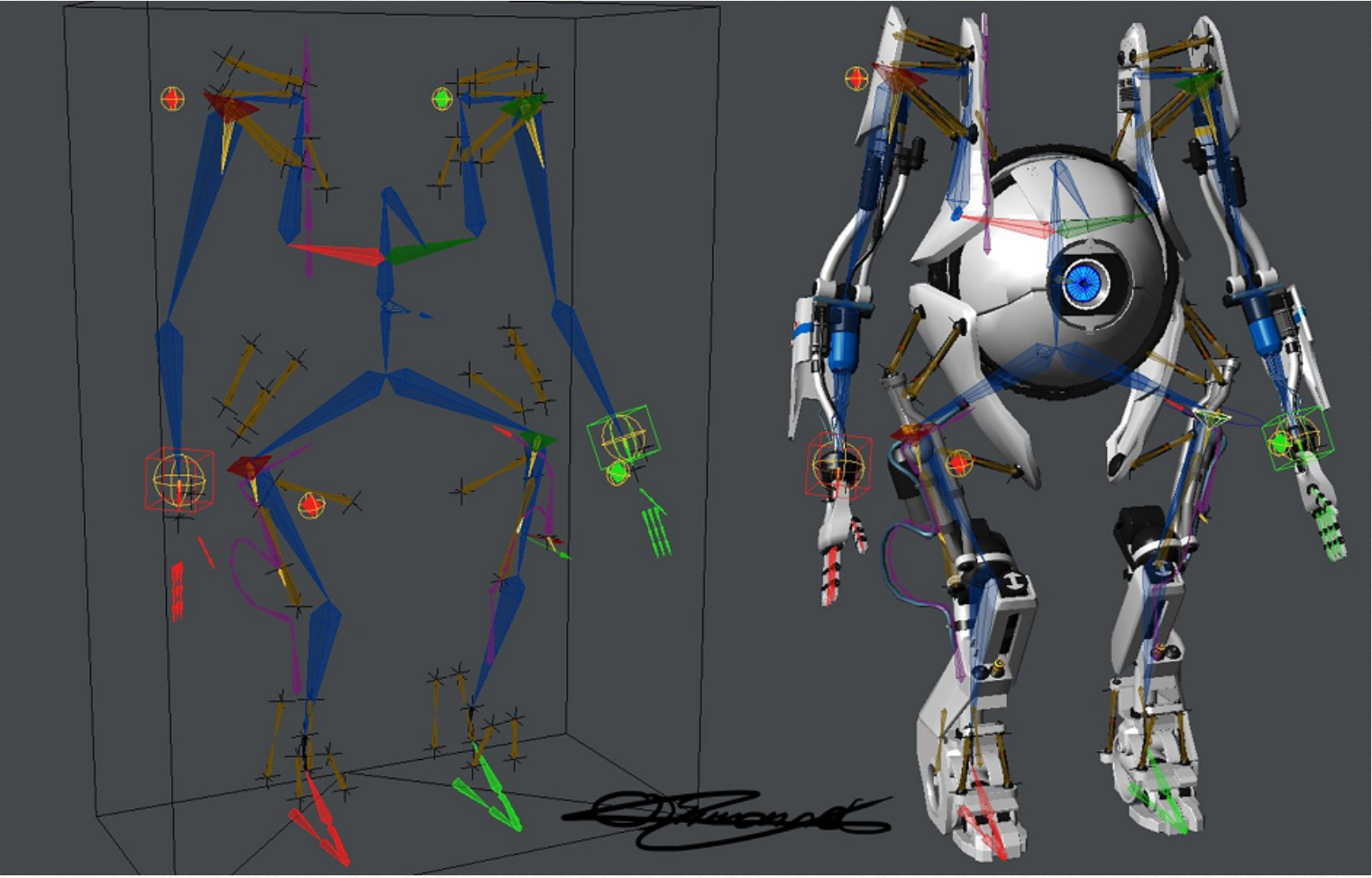Screen dimensions: 1372x878
Task: Pick the green box hand control on robot model
Action: [1297, 438]
